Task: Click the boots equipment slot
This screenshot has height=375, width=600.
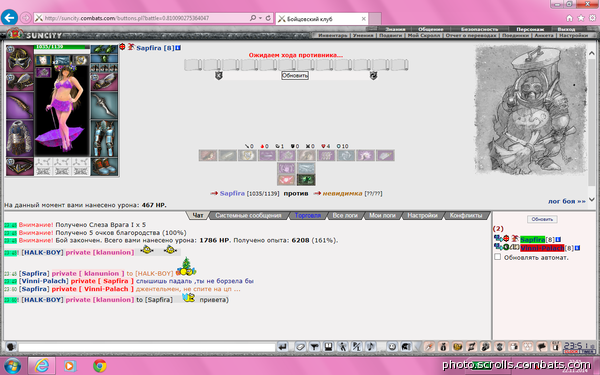Action: [104, 166]
